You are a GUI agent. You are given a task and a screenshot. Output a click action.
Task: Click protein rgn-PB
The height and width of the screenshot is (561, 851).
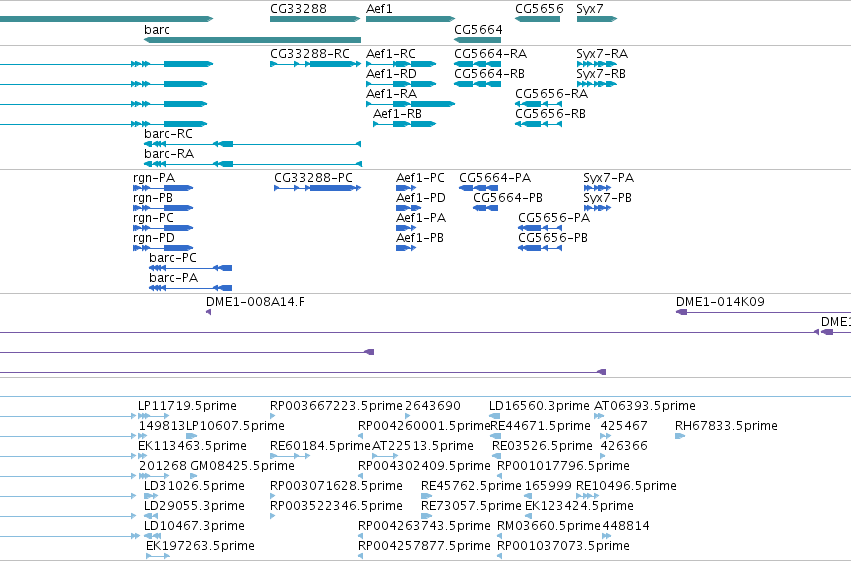tap(163, 208)
